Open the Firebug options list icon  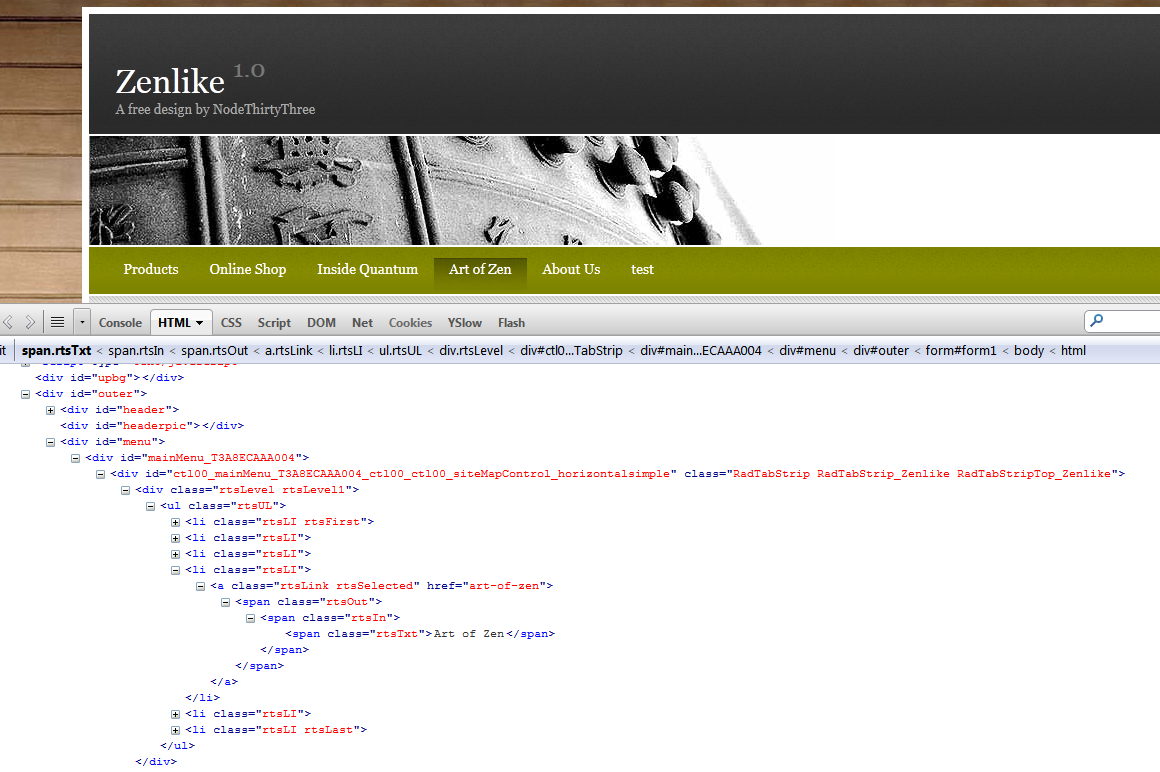tap(56, 322)
